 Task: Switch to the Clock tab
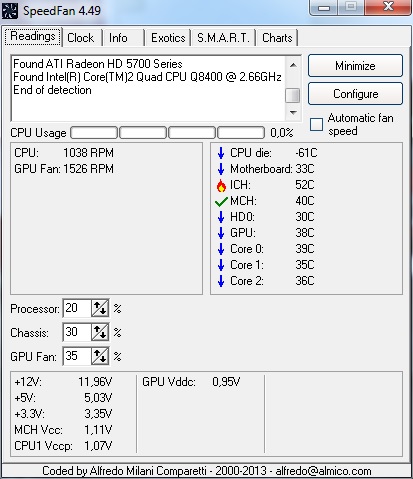pos(81,38)
